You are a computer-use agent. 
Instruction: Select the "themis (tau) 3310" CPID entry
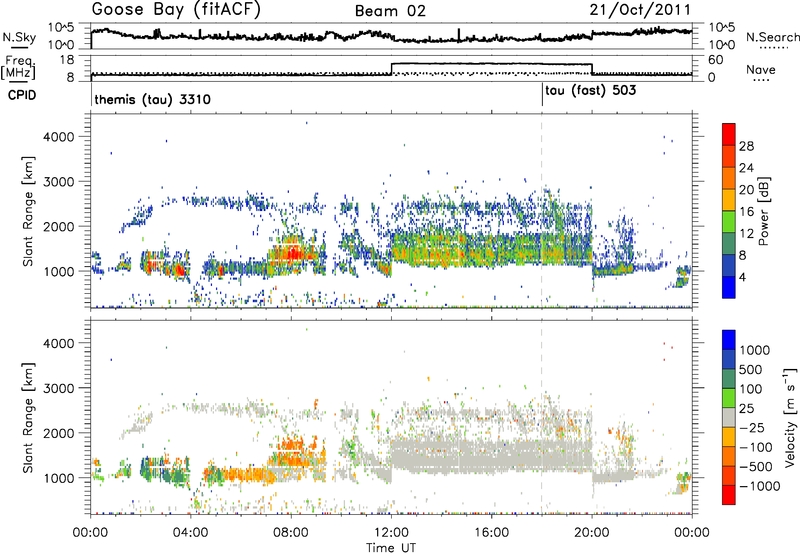coord(152,99)
